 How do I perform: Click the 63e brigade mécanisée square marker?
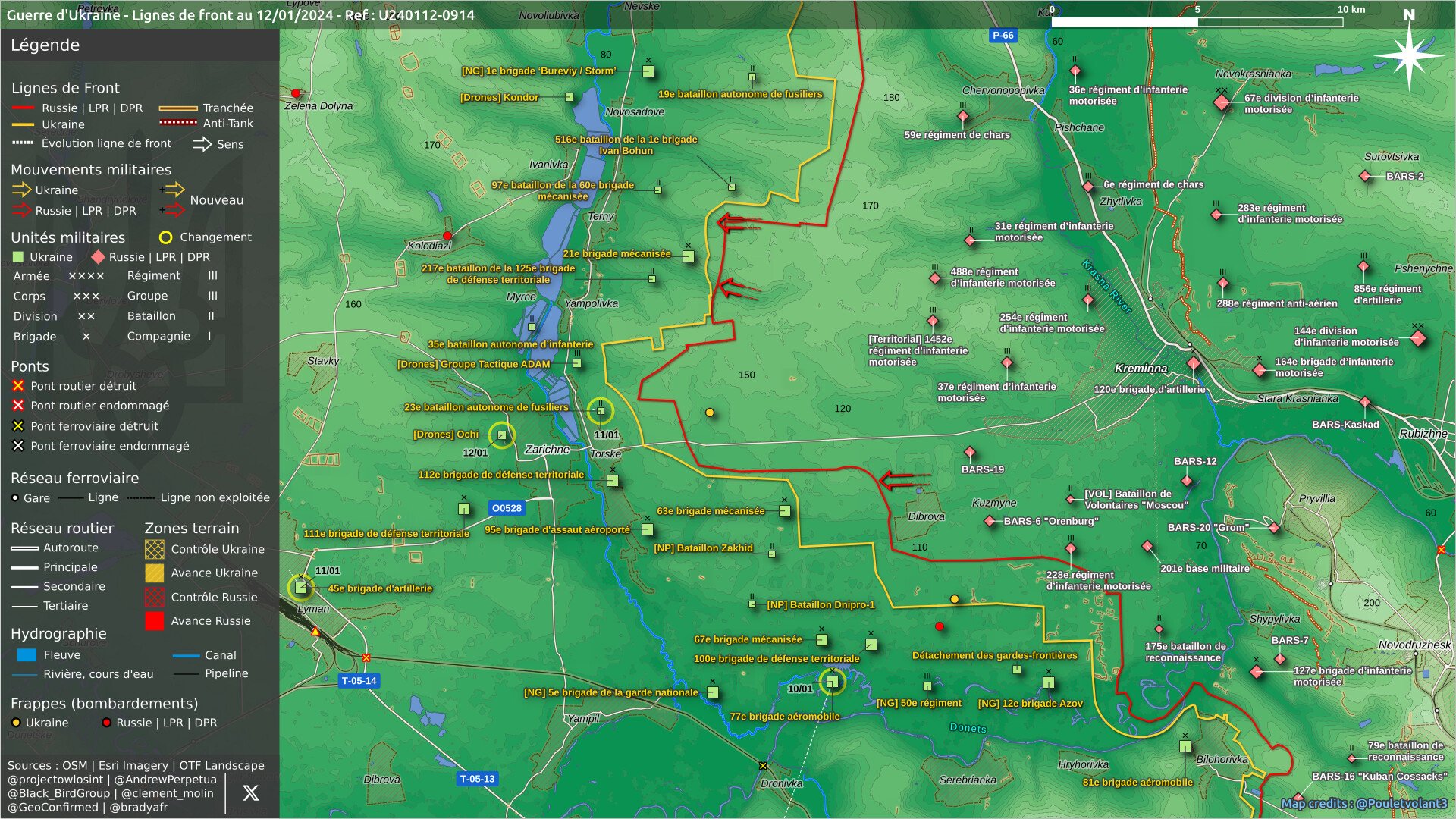(785, 511)
